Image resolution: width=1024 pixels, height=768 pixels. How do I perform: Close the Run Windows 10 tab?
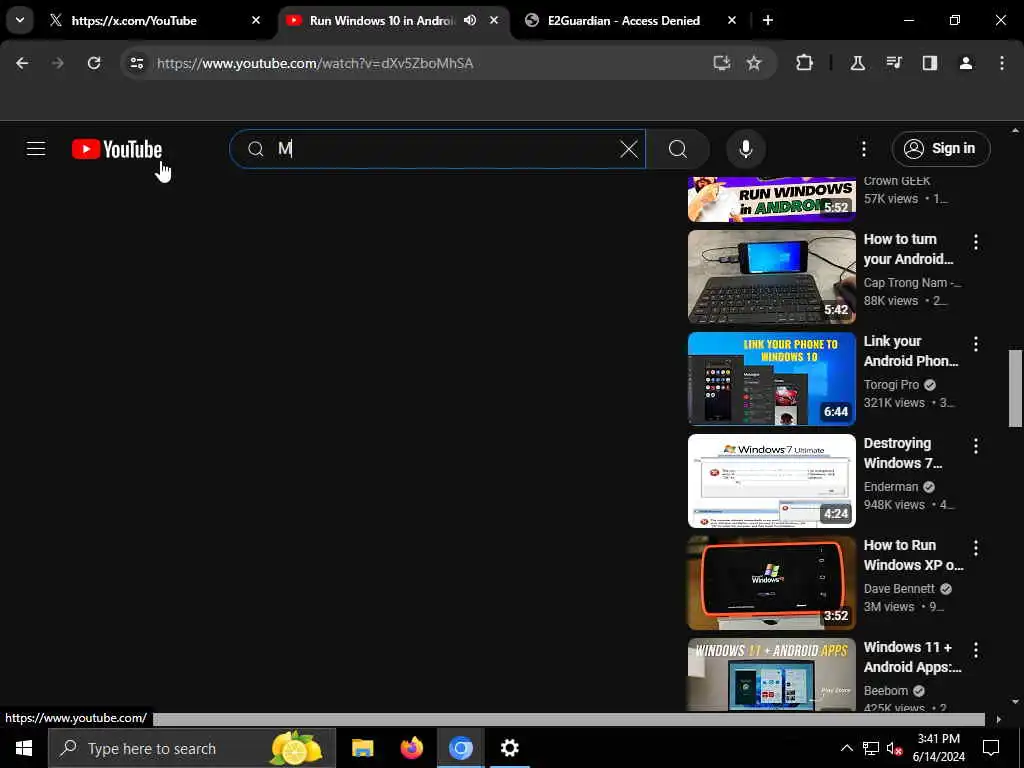(x=494, y=20)
